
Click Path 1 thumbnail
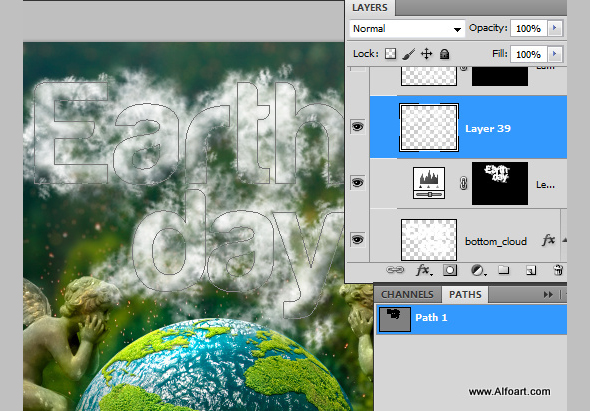[394, 319]
